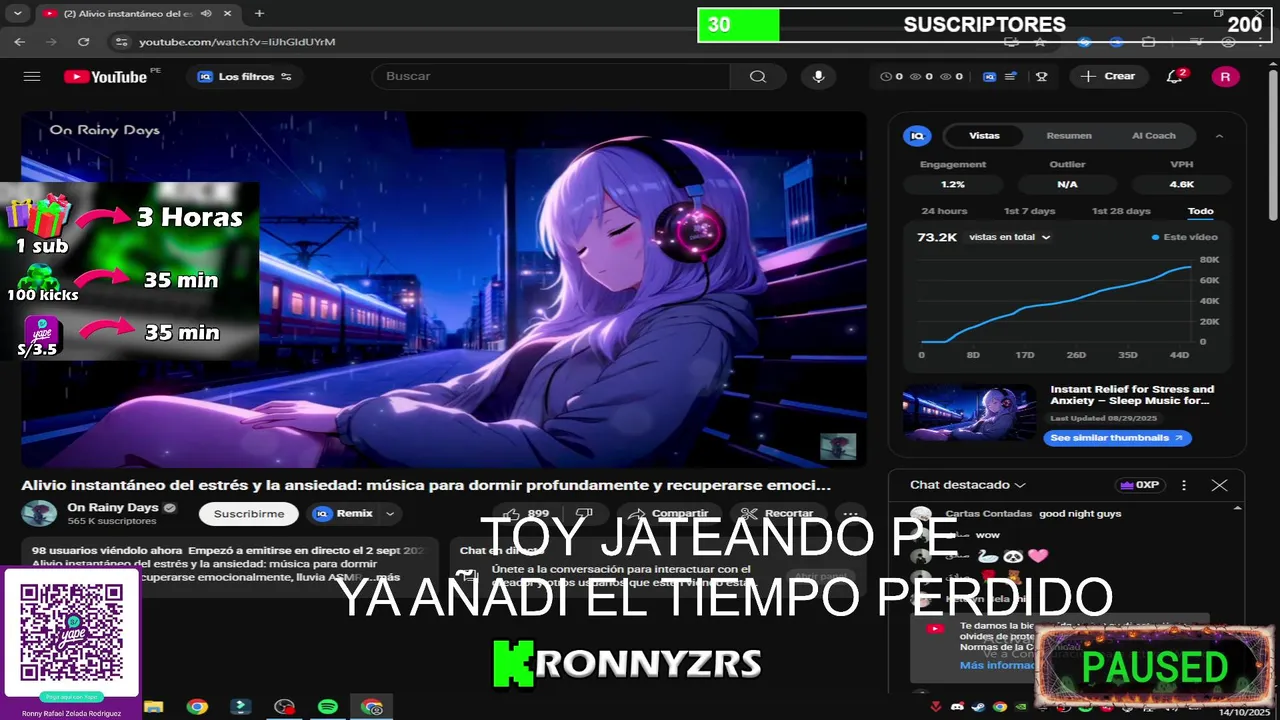Open the Chat destacado dropdown
The image size is (1280, 720).
(x=967, y=485)
